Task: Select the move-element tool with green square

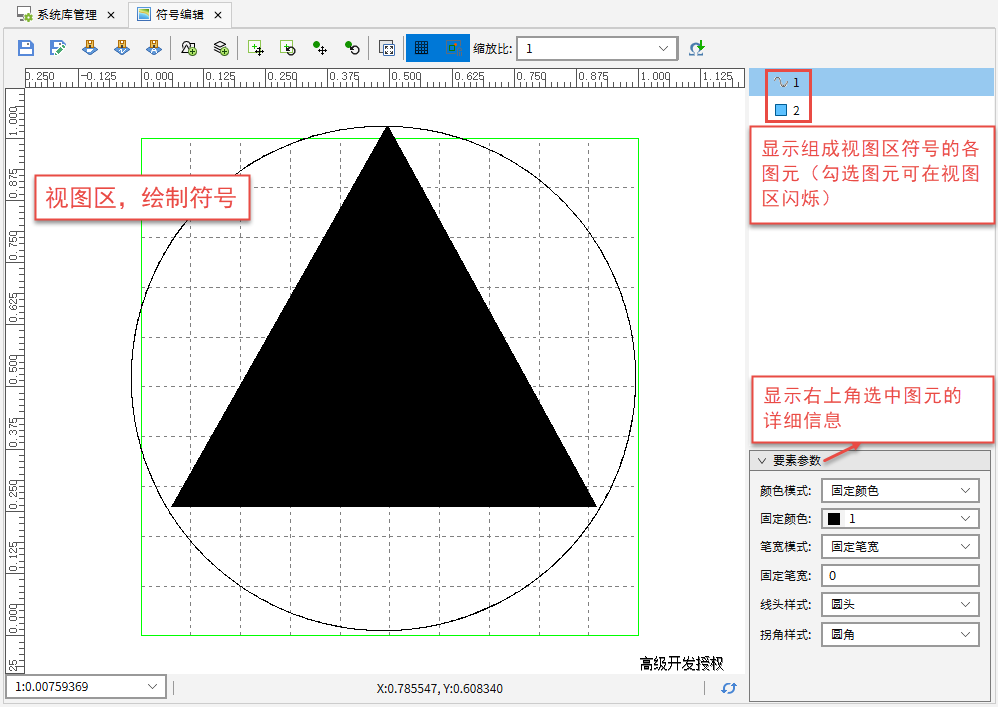Action: [x=256, y=48]
